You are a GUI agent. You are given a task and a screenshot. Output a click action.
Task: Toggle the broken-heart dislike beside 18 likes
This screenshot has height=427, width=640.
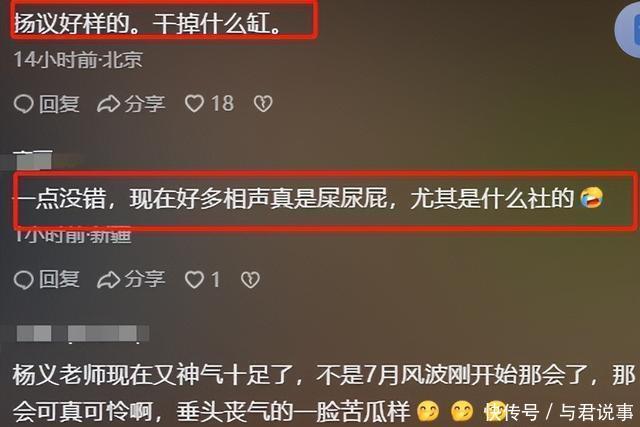coord(263,104)
